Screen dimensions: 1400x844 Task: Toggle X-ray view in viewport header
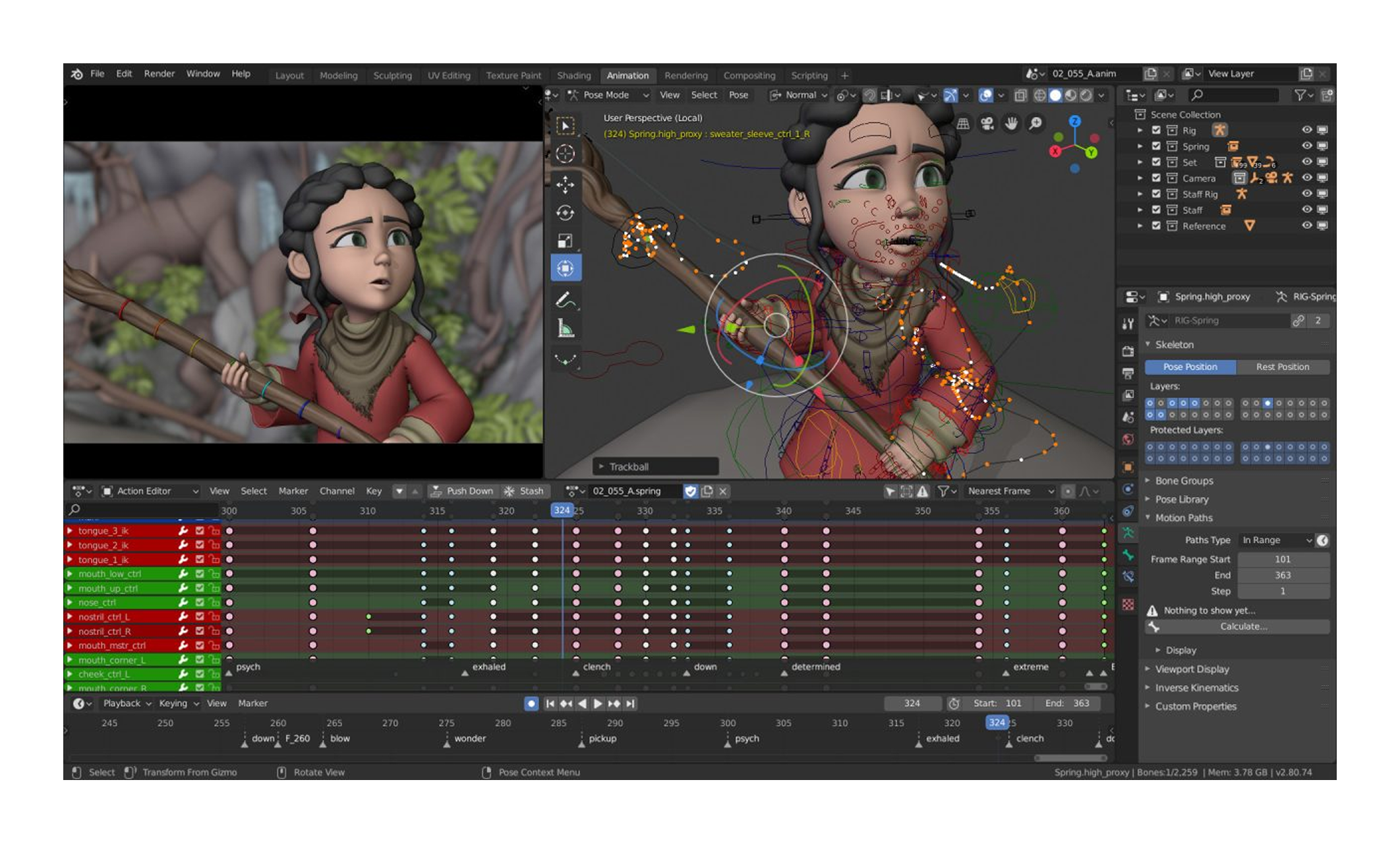tap(1020, 95)
